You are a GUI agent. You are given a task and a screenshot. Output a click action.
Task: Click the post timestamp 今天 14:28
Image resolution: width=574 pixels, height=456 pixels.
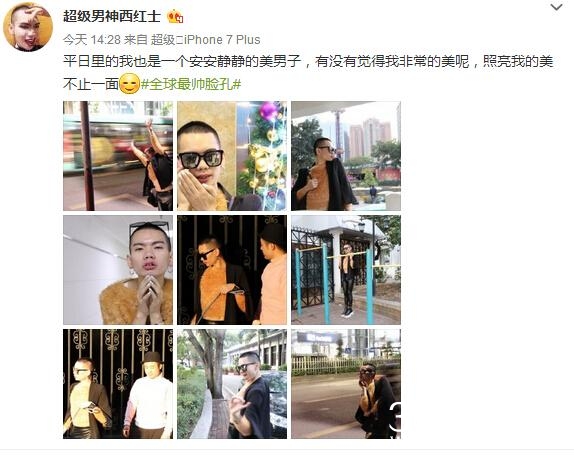click(x=92, y=40)
